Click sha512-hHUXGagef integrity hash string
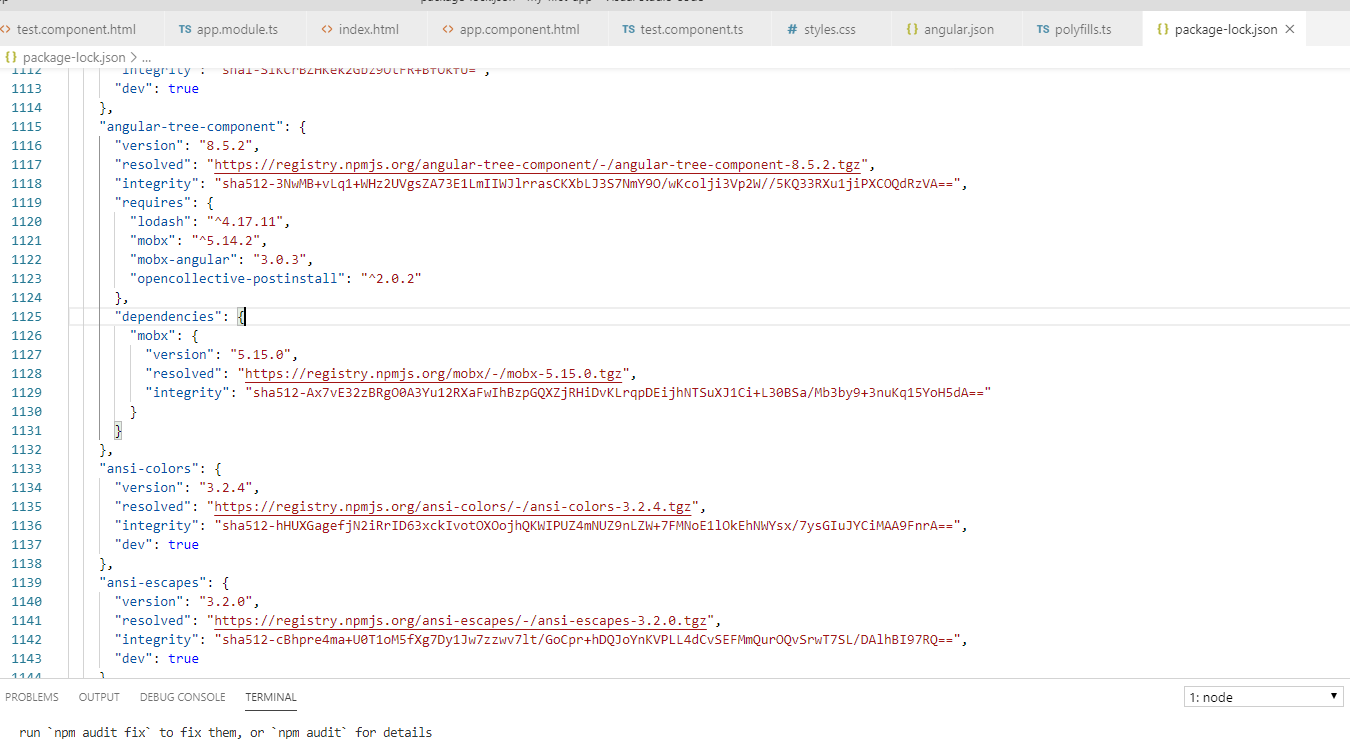Screen dimensions: 1350x739 (587, 525)
